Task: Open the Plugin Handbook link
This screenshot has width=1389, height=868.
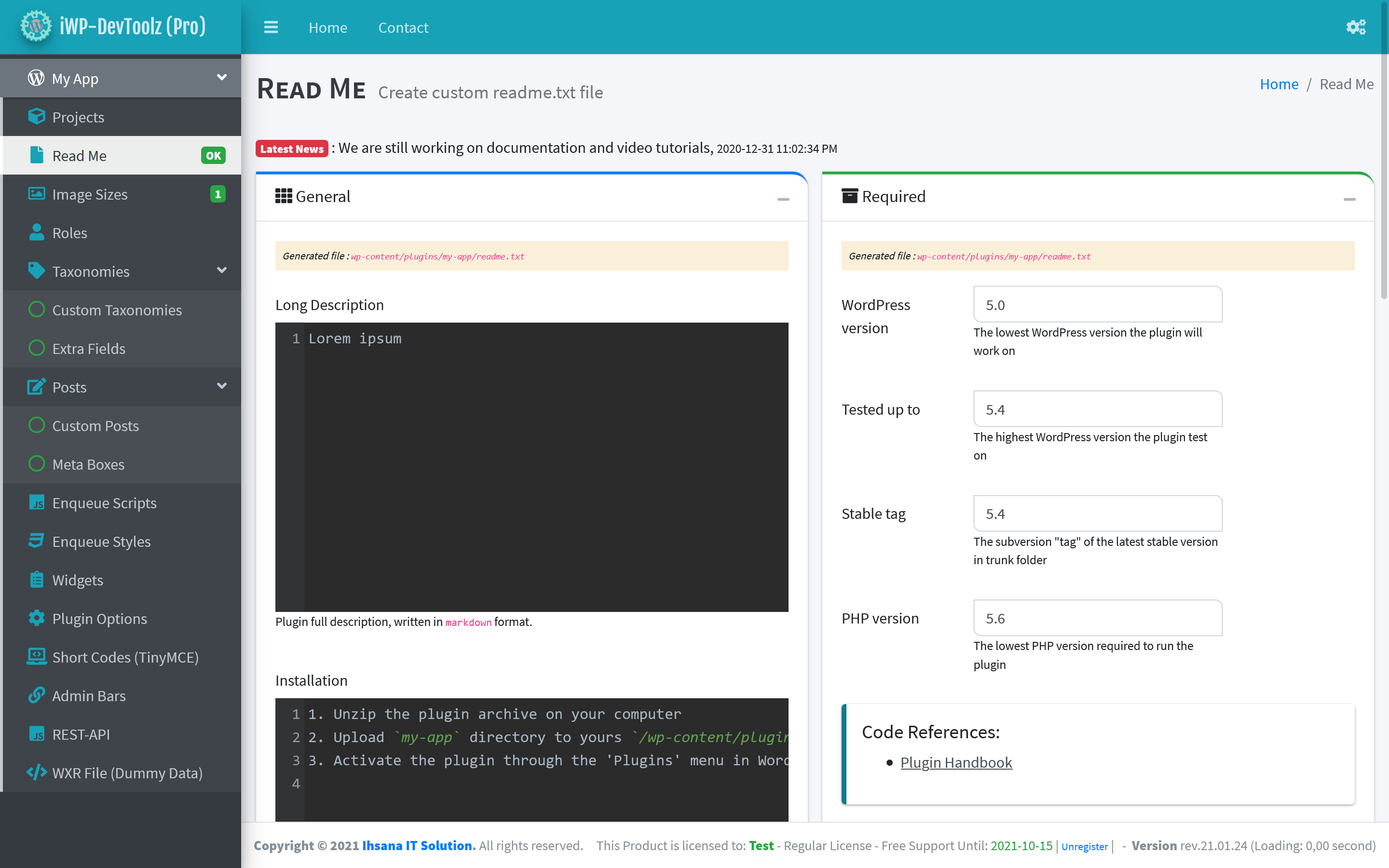Action: pos(956,762)
